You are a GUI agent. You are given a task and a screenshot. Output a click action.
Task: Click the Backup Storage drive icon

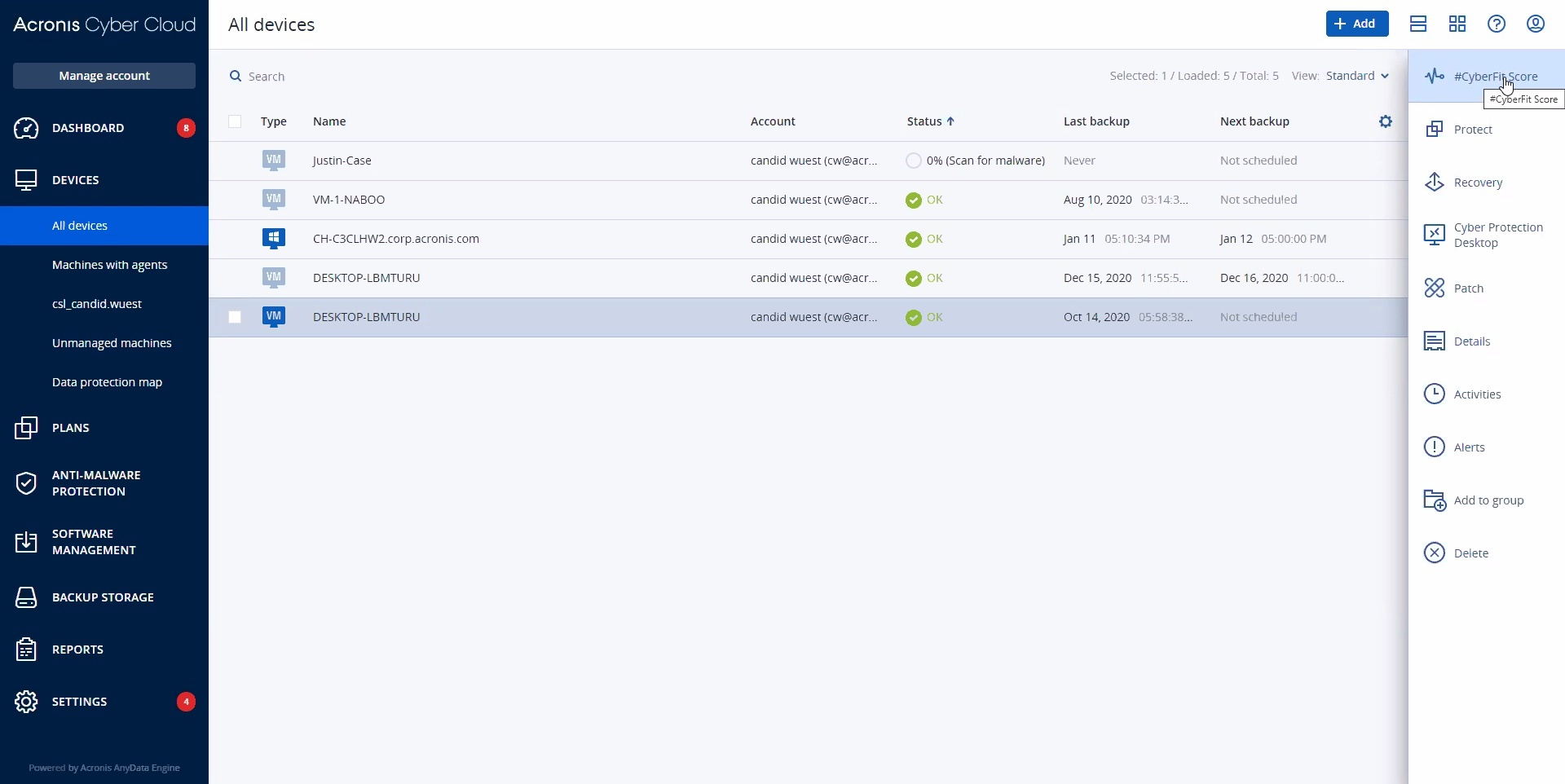click(26, 597)
